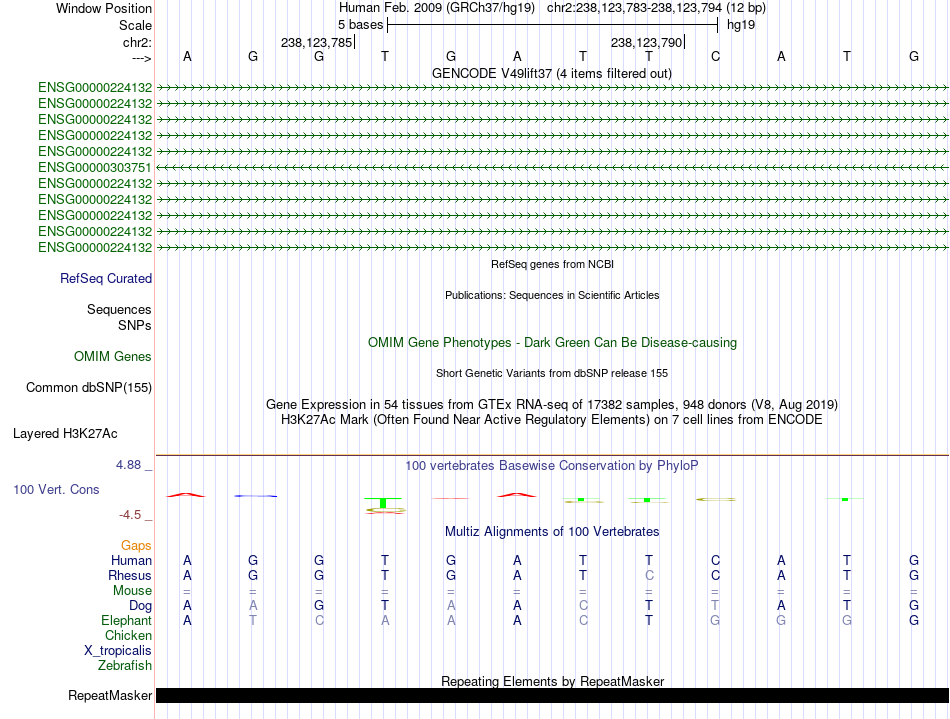Click 'Multiz Alignments of 100 Vertebrates' title
The height and width of the screenshot is (719, 950).
coord(552,531)
